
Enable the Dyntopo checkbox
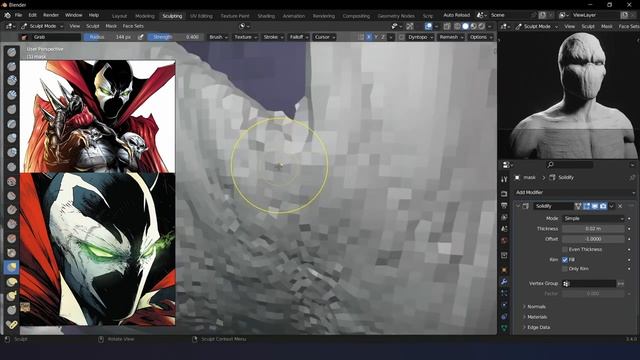402,37
